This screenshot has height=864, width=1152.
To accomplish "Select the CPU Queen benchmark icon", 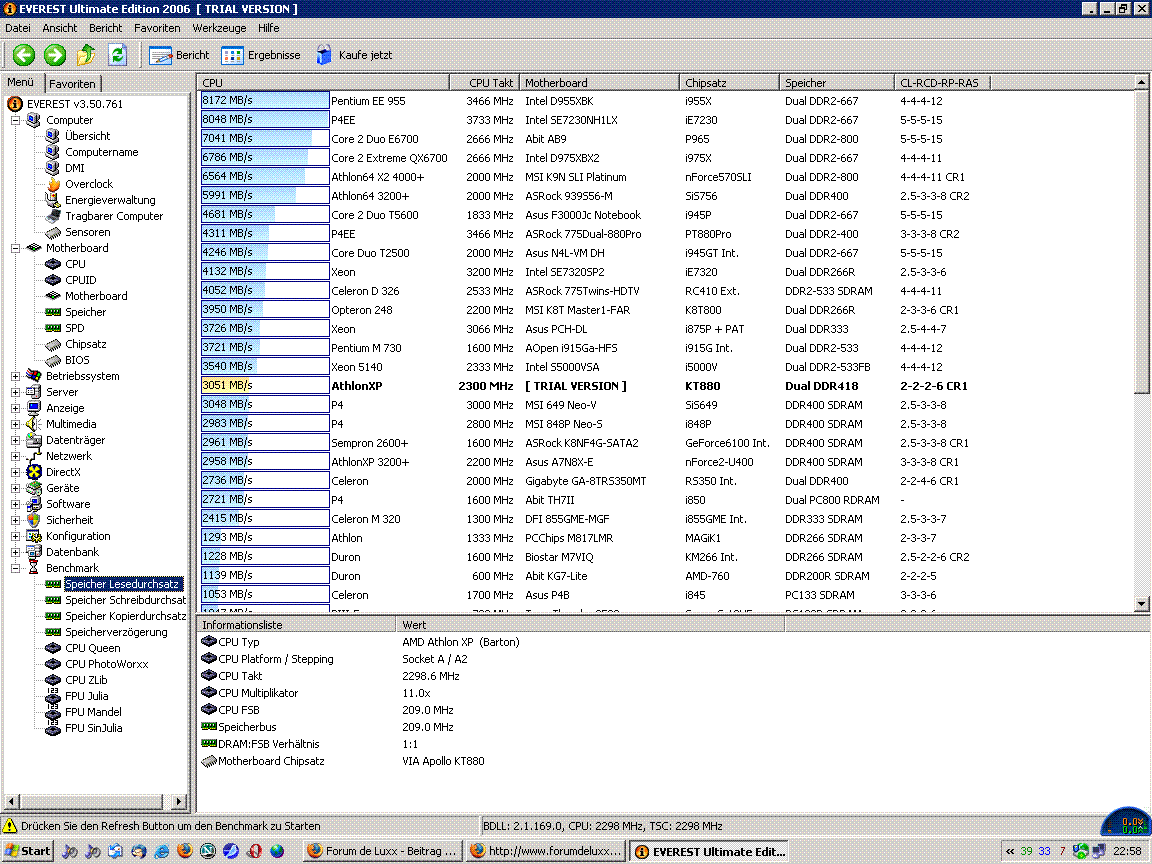I will (x=53, y=648).
